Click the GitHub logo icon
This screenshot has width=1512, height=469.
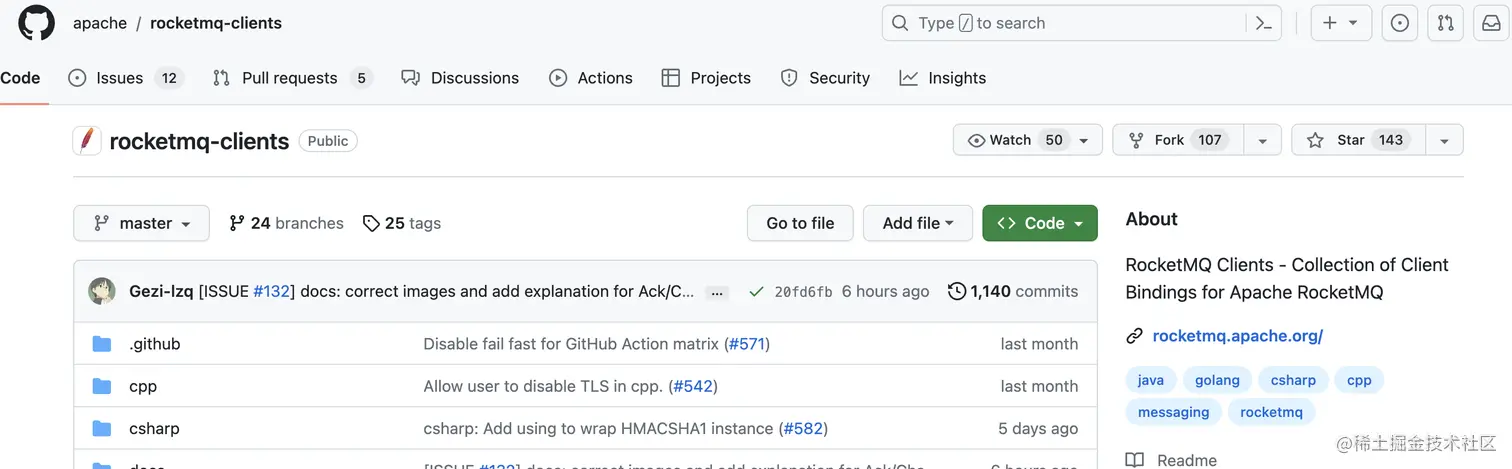[37, 23]
